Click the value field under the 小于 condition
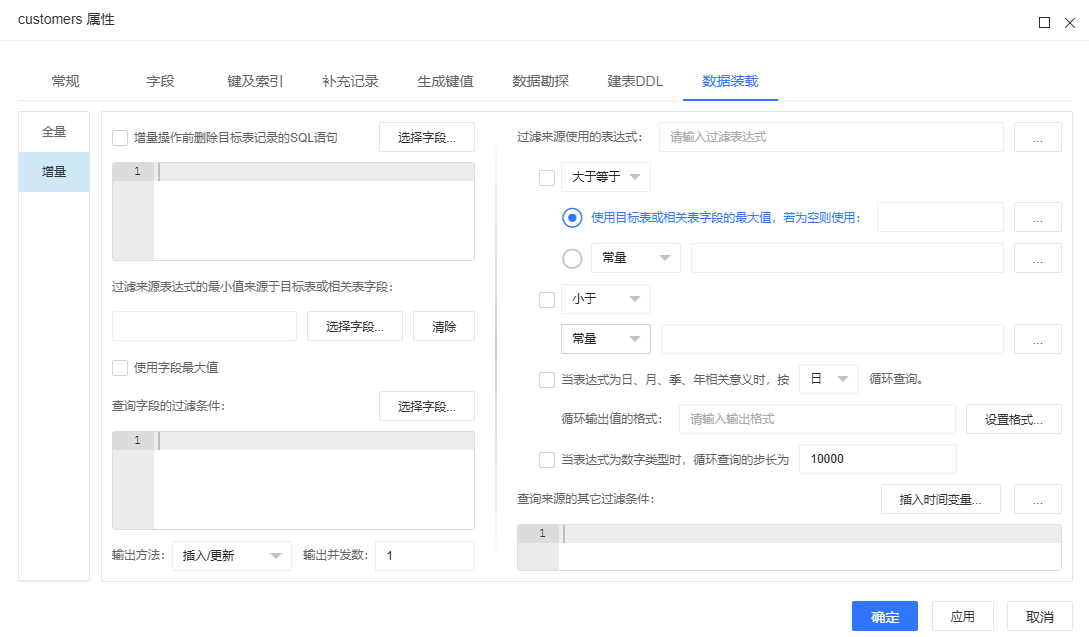The height and width of the screenshot is (637, 1089). [x=832, y=339]
